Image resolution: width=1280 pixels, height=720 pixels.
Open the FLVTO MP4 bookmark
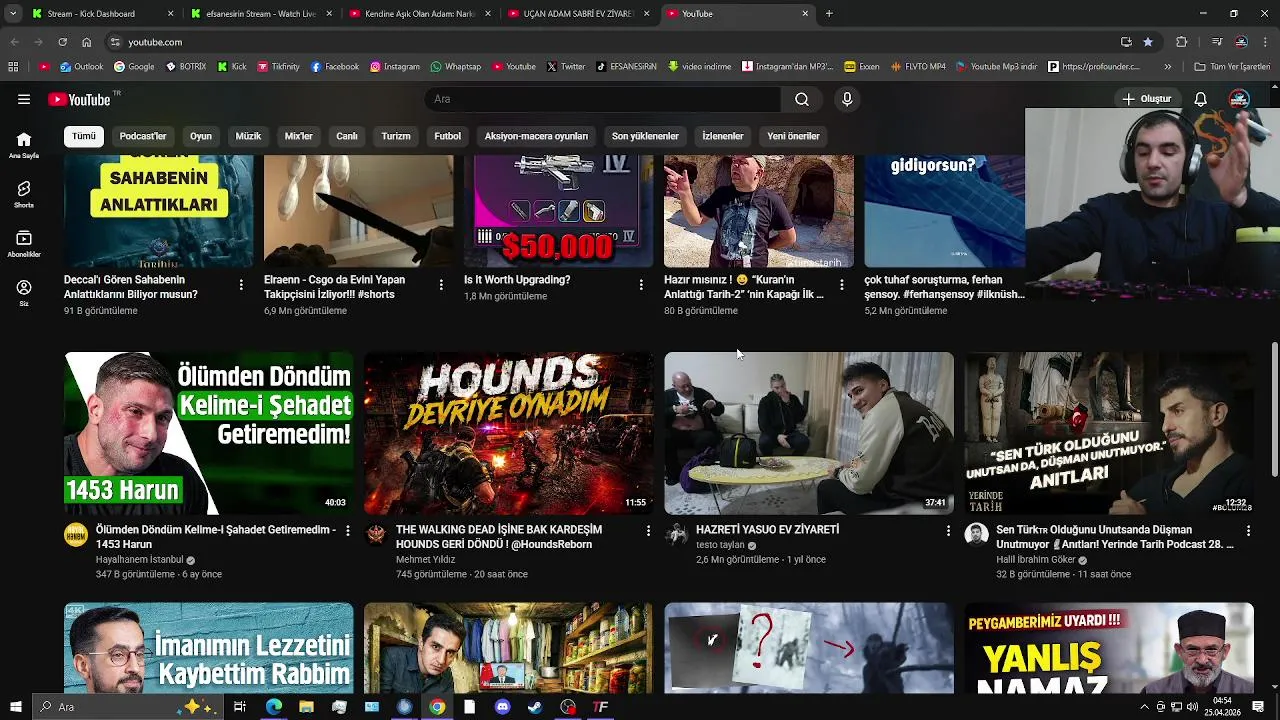[917, 67]
